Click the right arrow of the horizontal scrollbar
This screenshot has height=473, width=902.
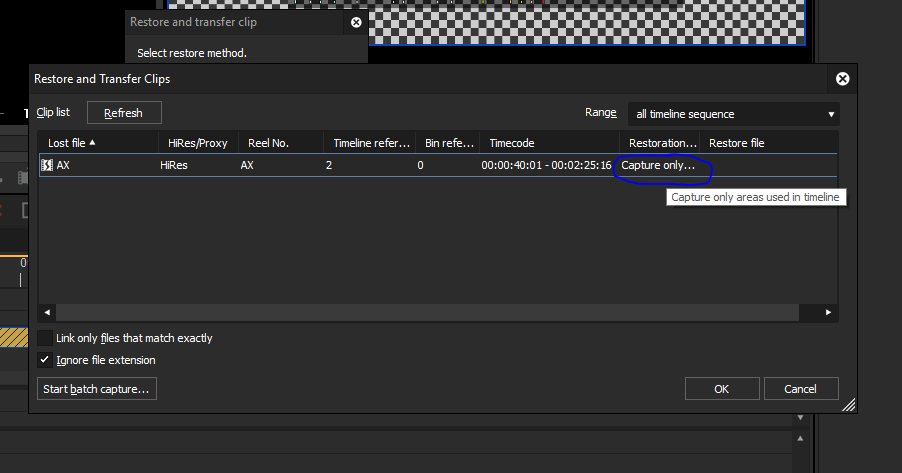pos(828,312)
